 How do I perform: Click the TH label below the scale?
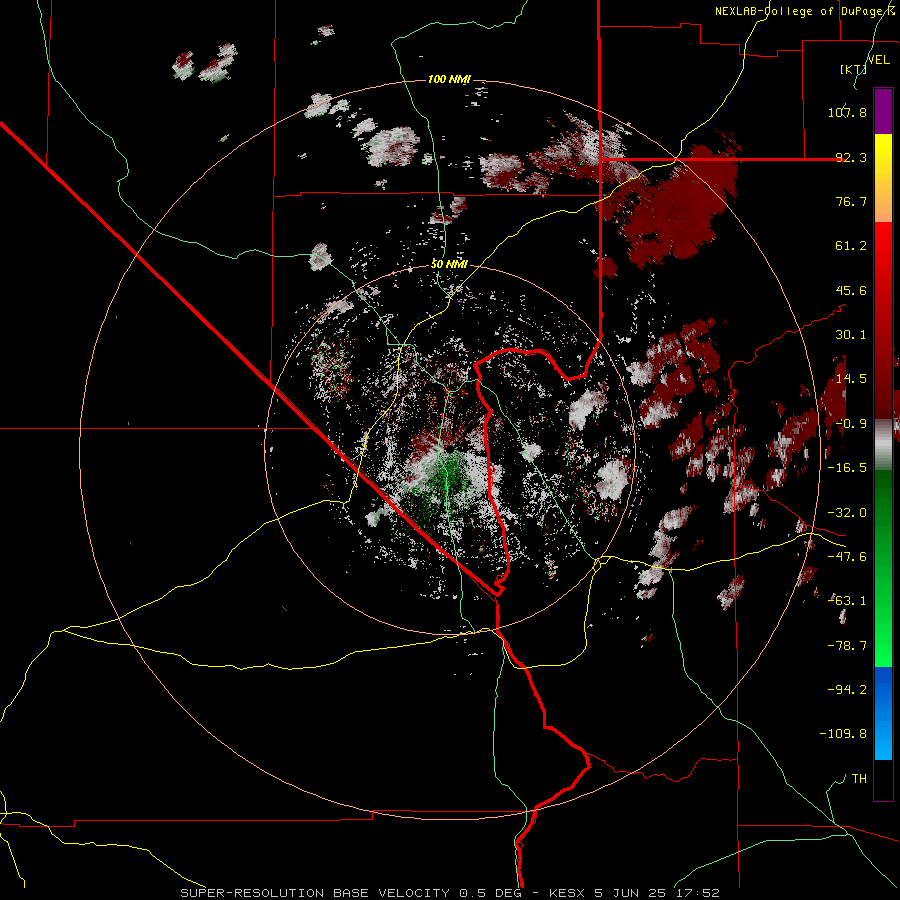pos(859,779)
